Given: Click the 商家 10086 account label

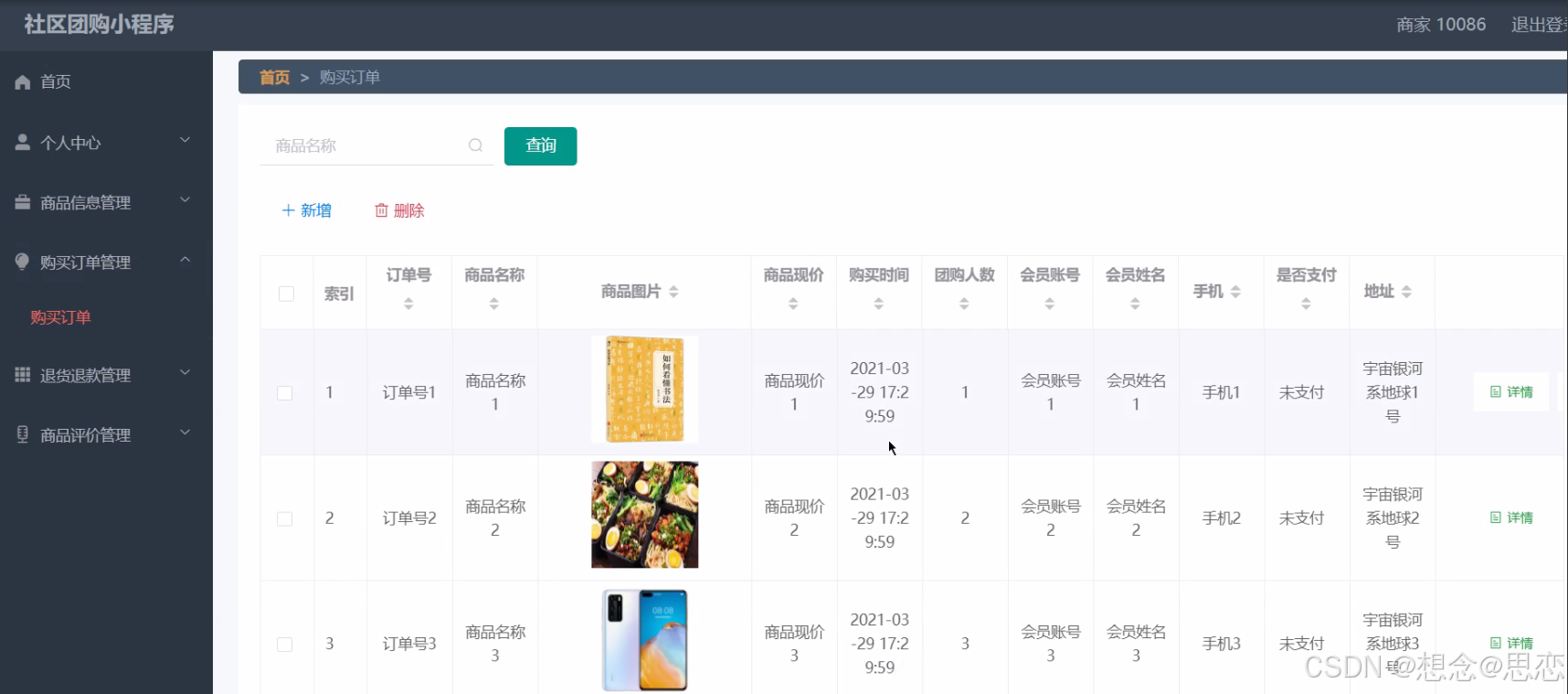Looking at the screenshot, I should click(1441, 25).
